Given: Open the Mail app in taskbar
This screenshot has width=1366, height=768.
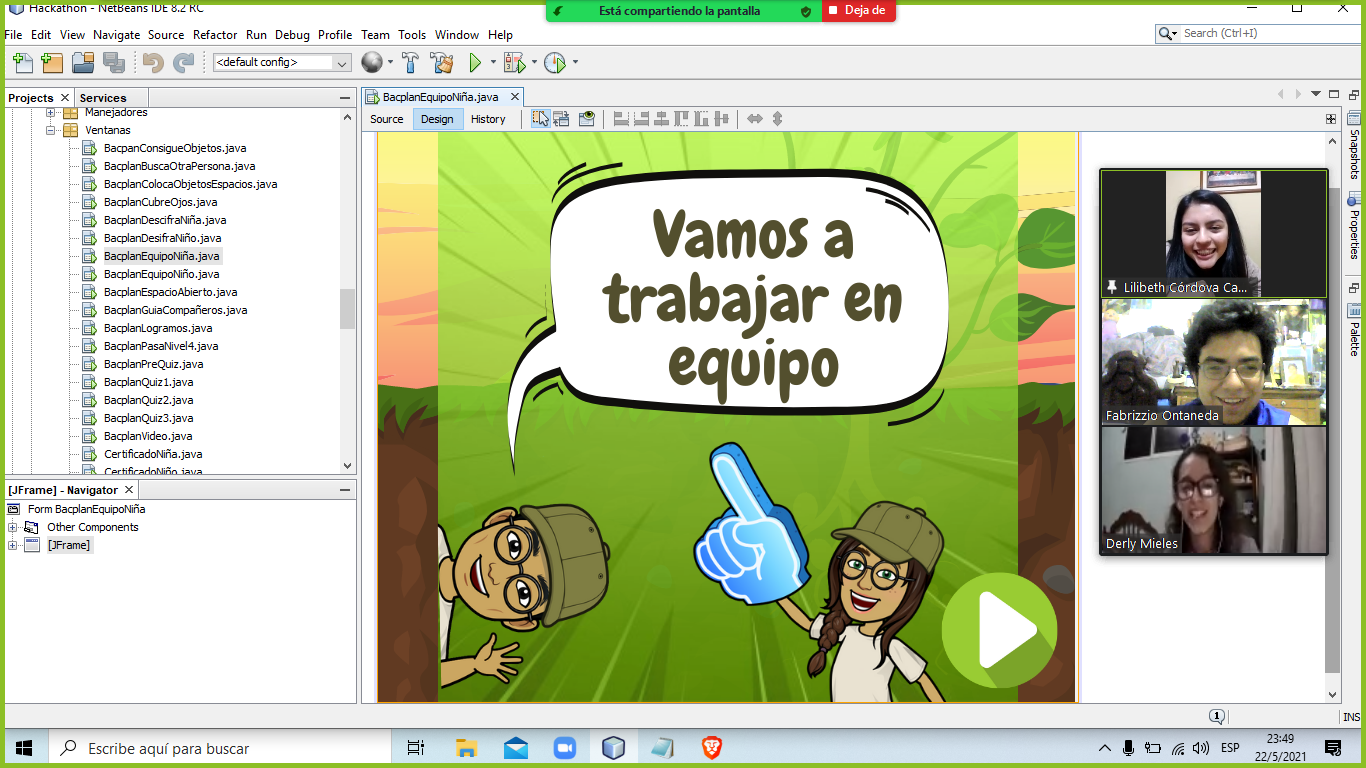Looking at the screenshot, I should coord(516,748).
